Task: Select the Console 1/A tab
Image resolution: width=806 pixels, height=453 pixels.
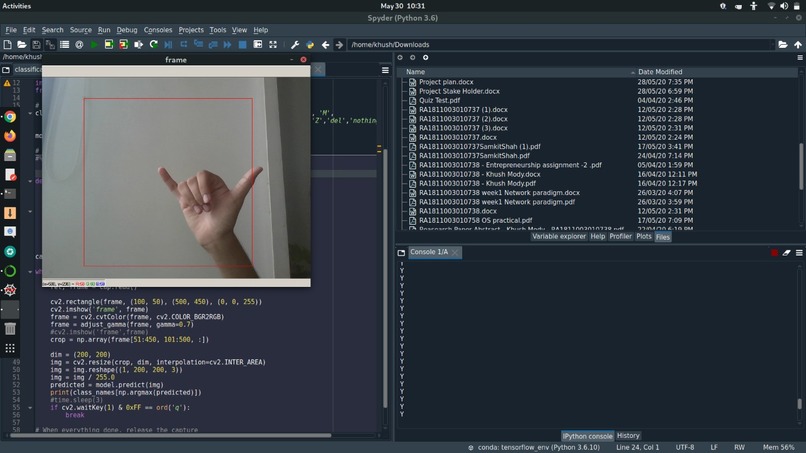Action: coord(429,252)
